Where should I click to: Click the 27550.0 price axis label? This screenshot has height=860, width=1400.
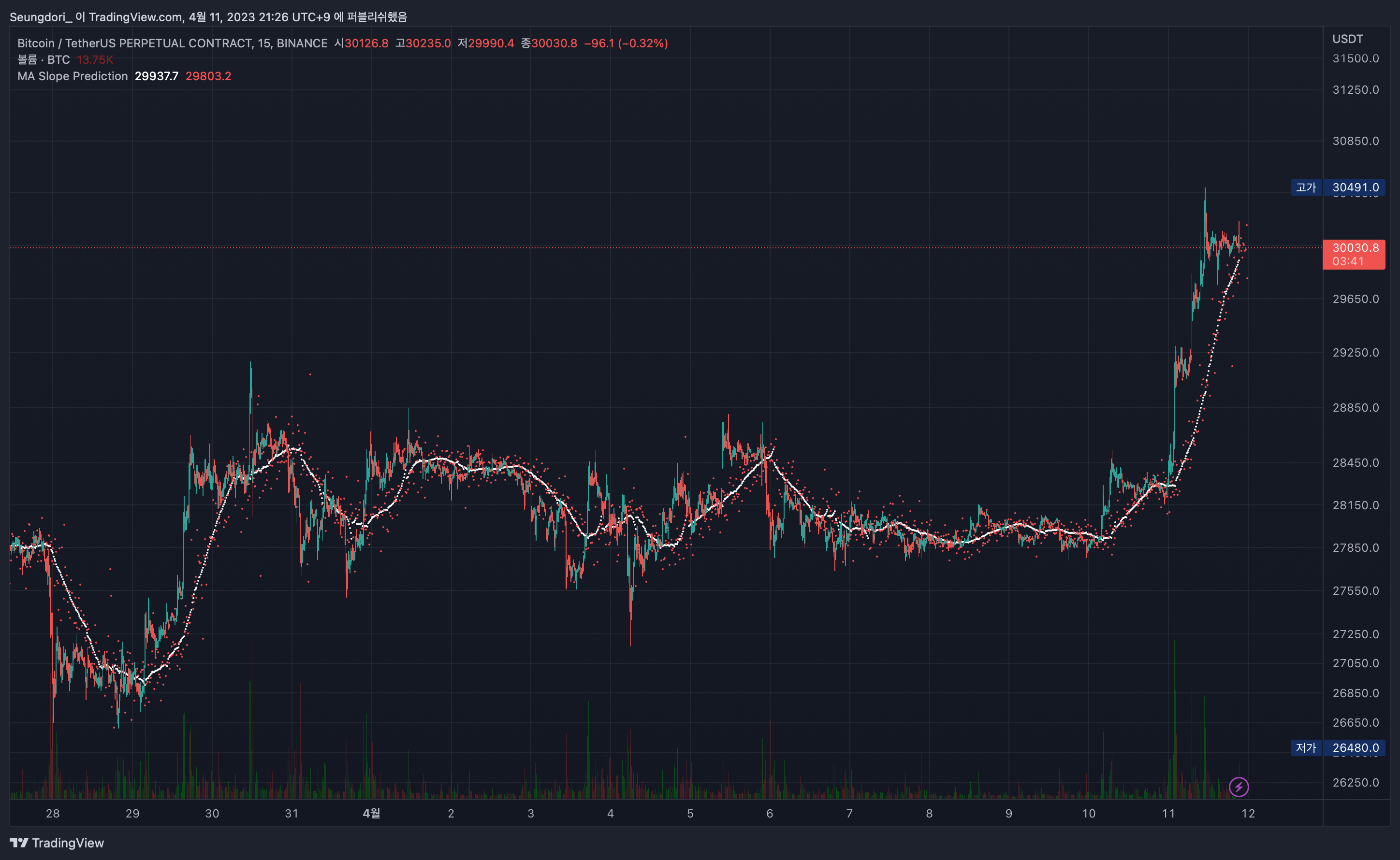[x=1356, y=590]
